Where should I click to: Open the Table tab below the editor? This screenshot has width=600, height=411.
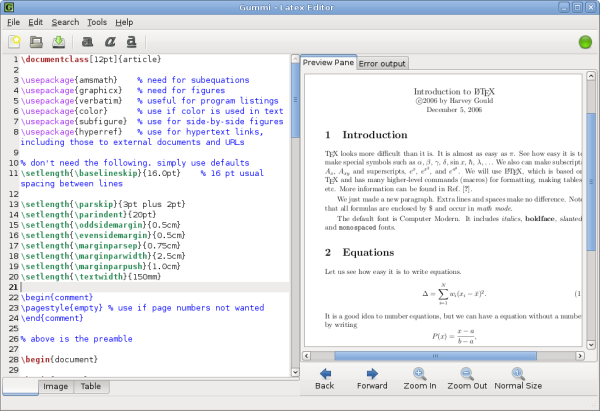click(91, 386)
